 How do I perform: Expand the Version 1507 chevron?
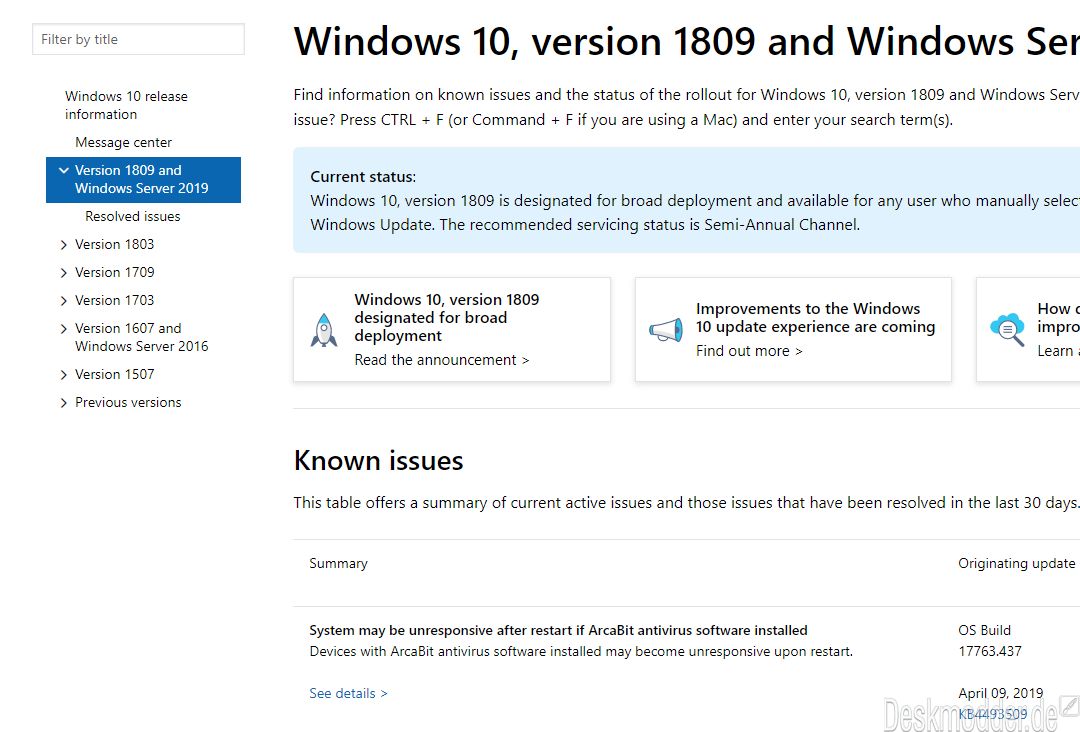[x=64, y=375]
